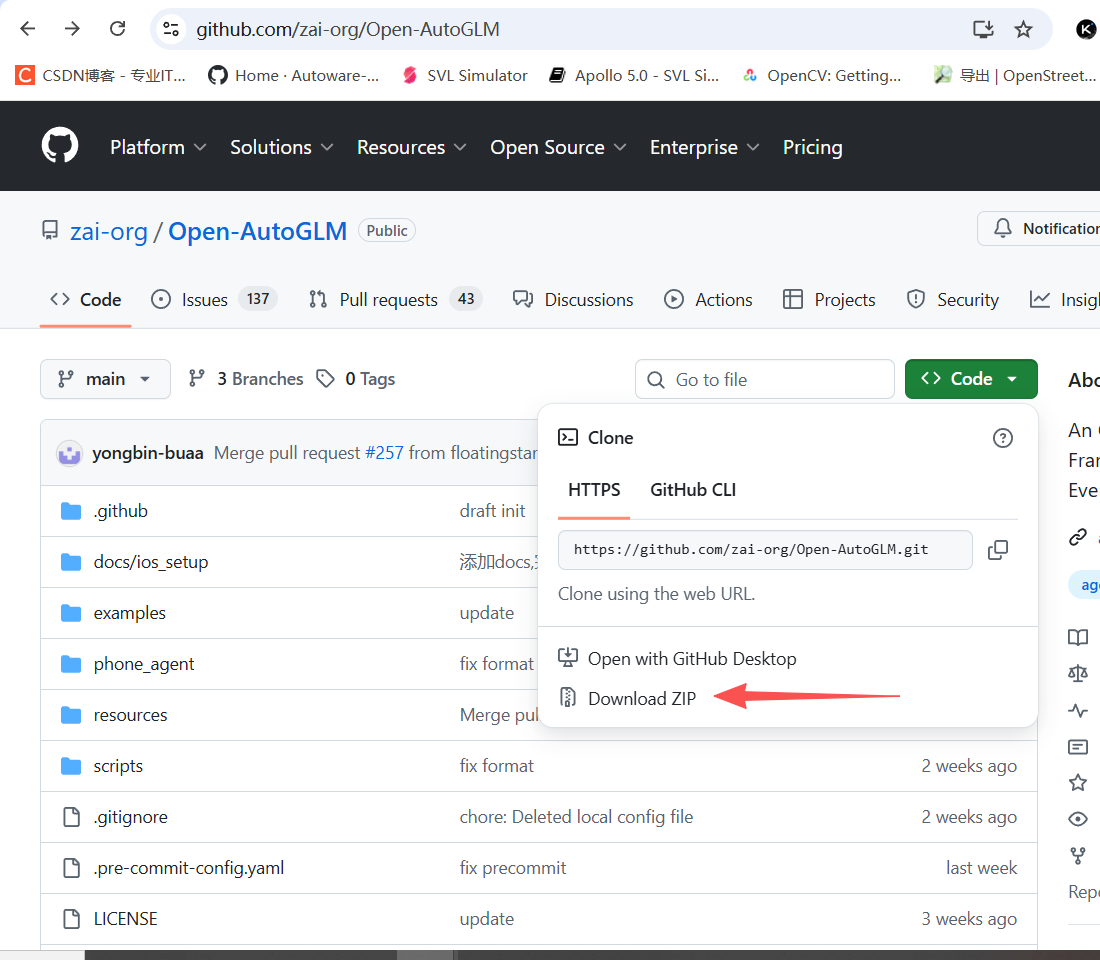
Task: Click the browser forward arrow
Action: [x=72, y=29]
